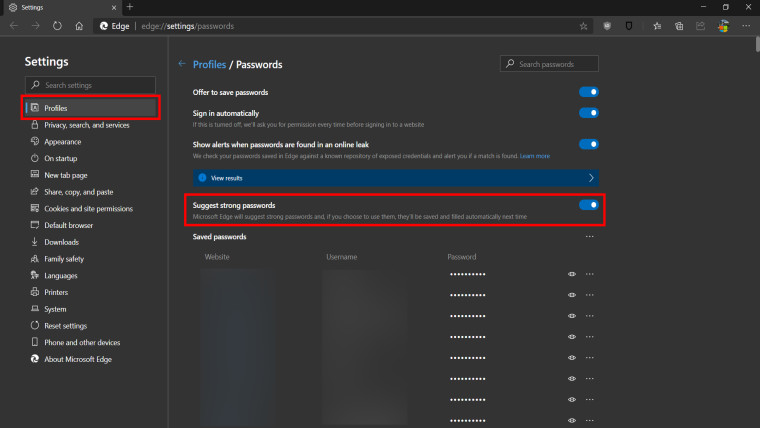Open Cookies and site permissions
The height and width of the screenshot is (428, 760).
coord(88,208)
